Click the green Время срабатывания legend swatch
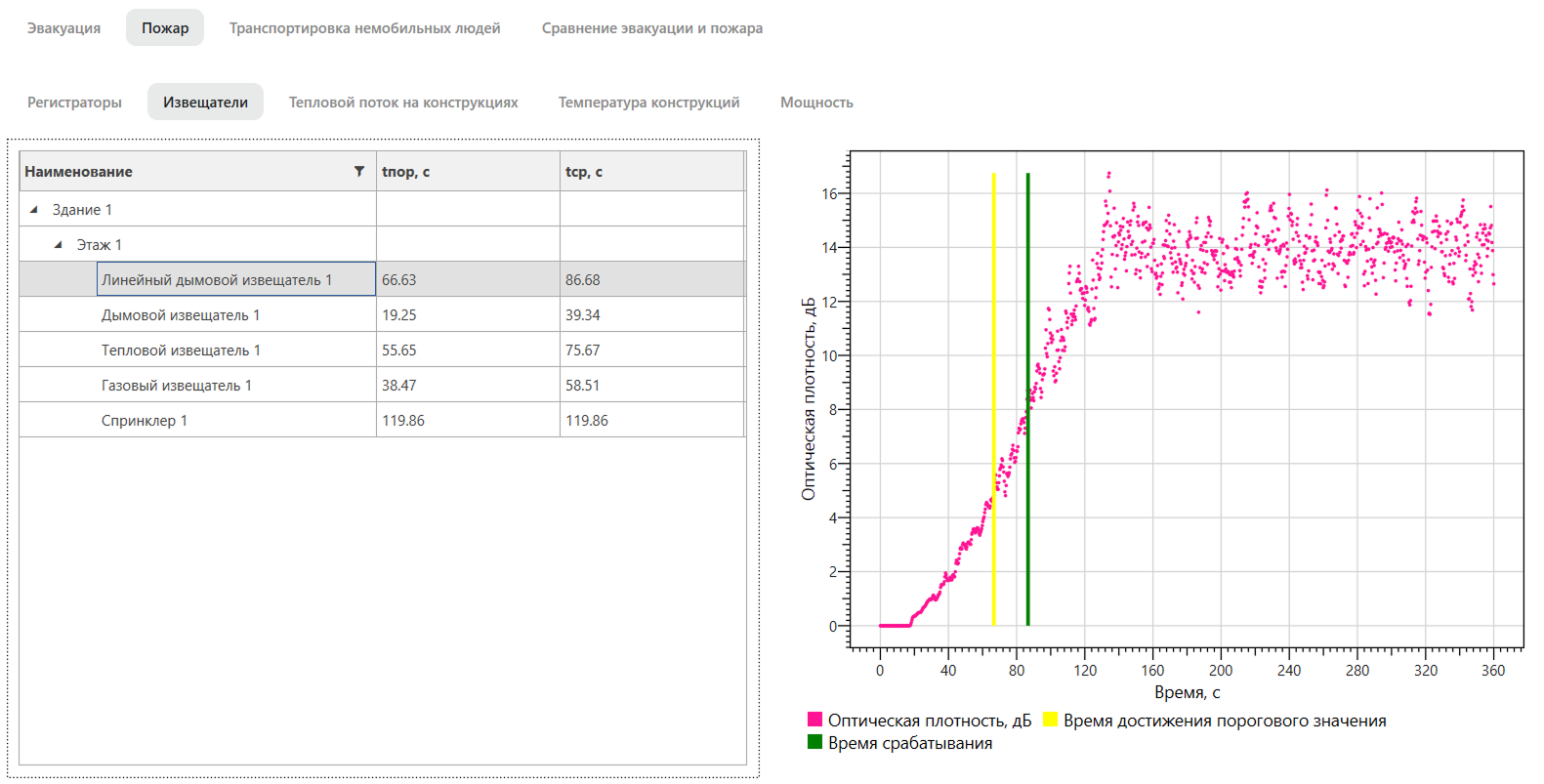Screen dimensions: 1544x784 tap(814, 742)
